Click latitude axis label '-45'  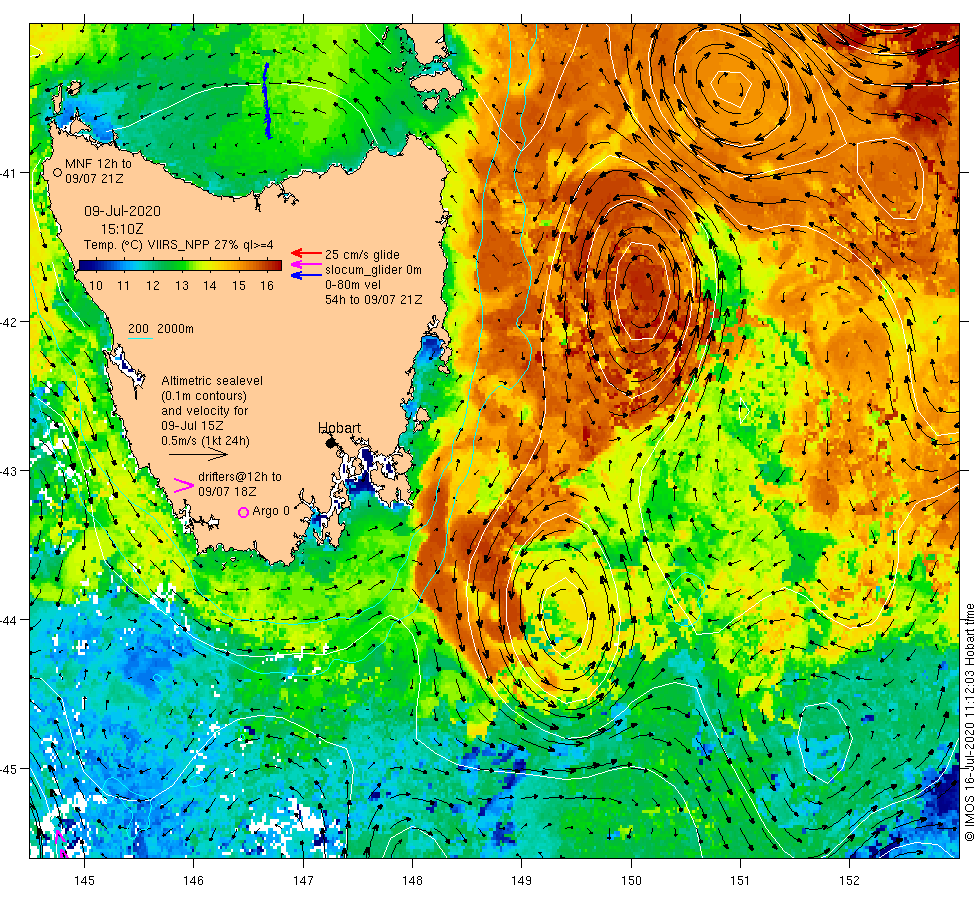pos(9,769)
